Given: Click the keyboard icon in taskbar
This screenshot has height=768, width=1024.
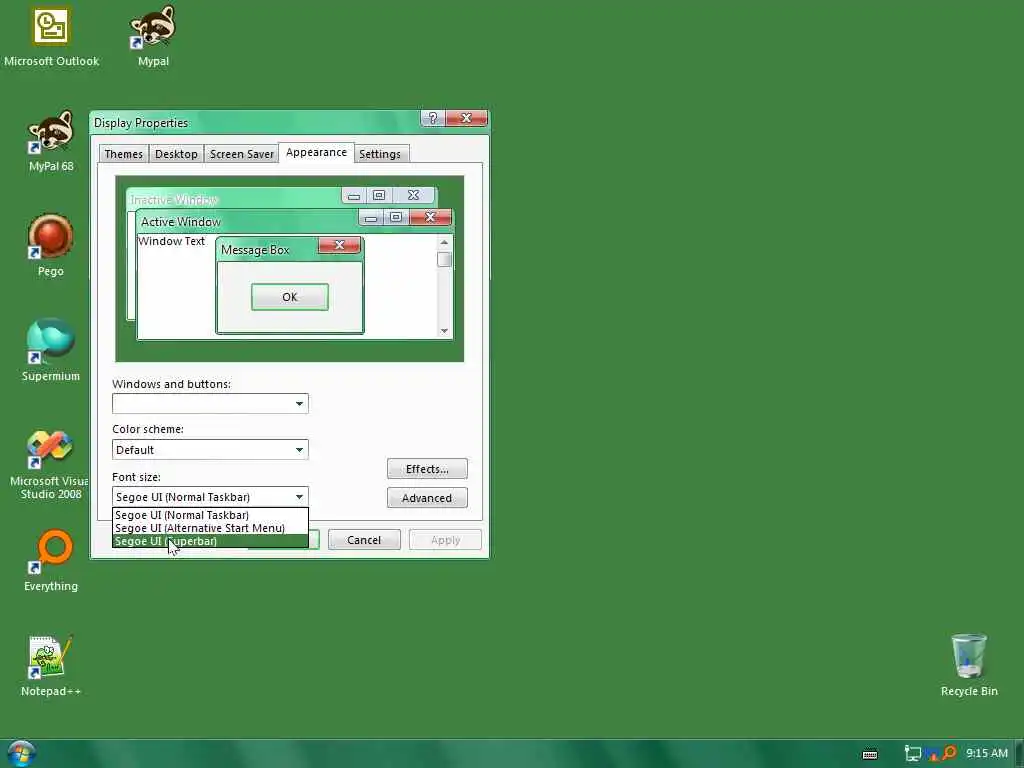Looking at the screenshot, I should click(x=869, y=754).
